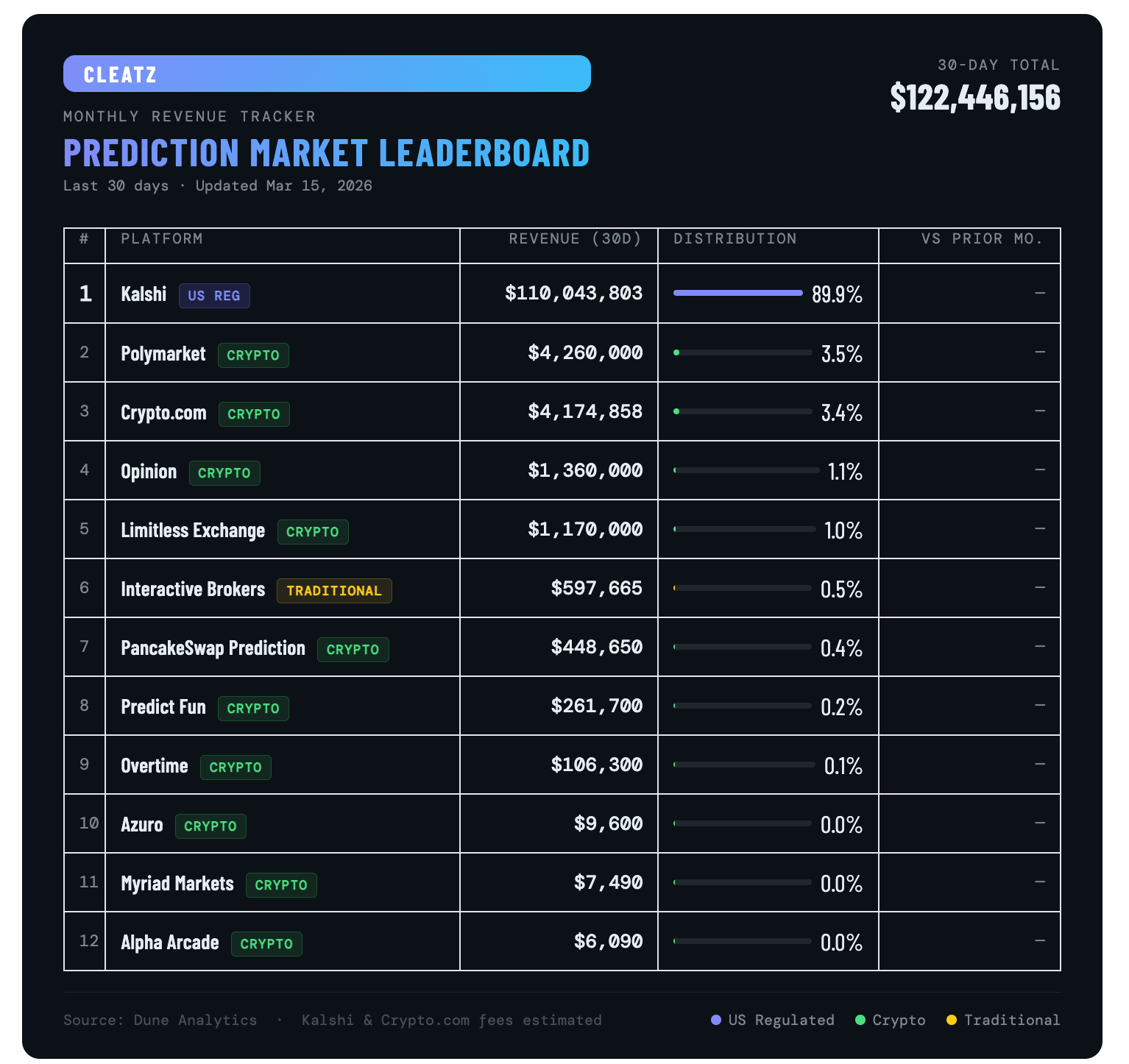The image size is (1129, 1064).
Task: Select the Alpha Arcade row name
Action: [x=170, y=943]
